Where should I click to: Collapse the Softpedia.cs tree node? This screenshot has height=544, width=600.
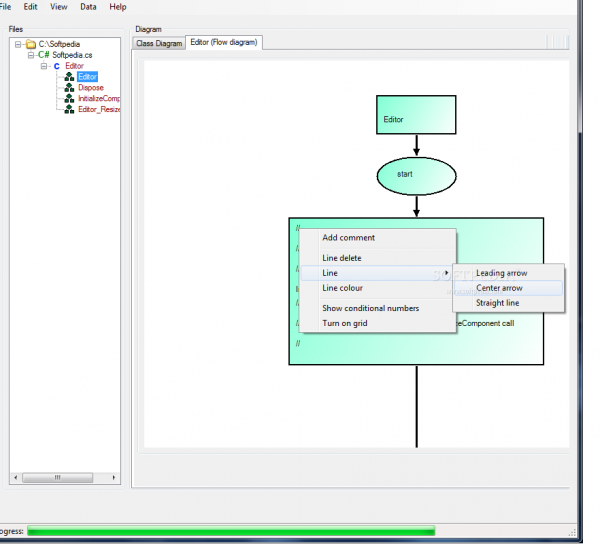pyautogui.click(x=31, y=55)
